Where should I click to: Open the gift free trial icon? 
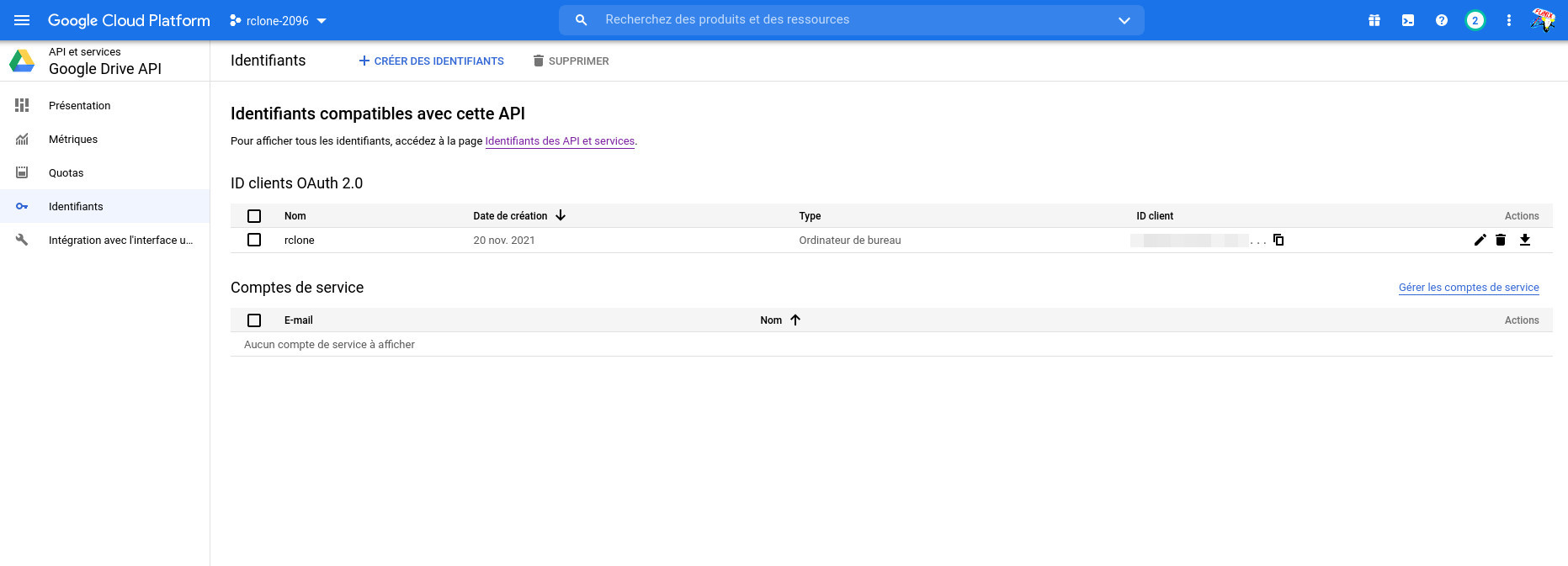pos(1374,20)
